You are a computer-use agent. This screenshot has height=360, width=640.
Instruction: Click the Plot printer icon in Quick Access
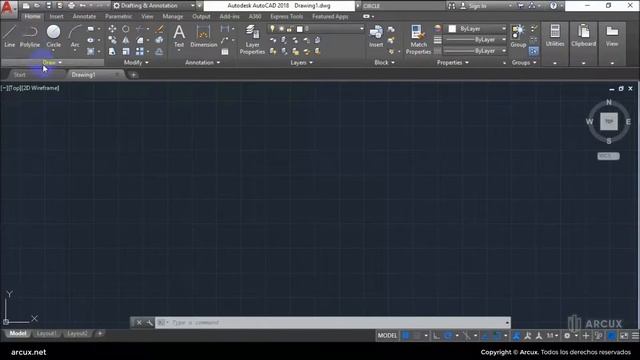tap(71, 6)
